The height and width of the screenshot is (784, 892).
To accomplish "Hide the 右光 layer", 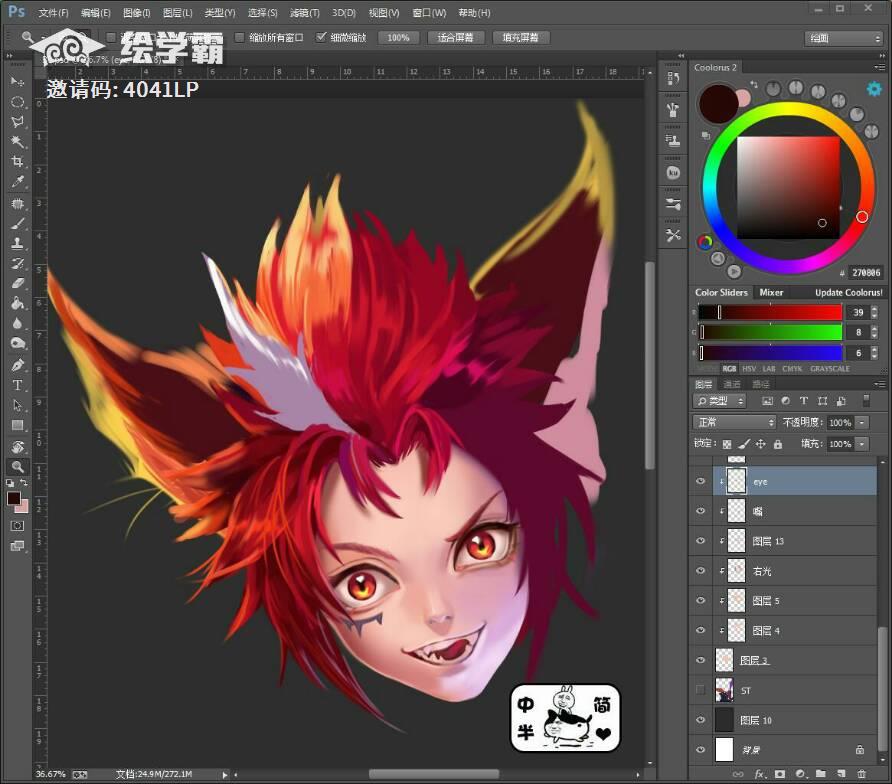I will click(x=701, y=571).
